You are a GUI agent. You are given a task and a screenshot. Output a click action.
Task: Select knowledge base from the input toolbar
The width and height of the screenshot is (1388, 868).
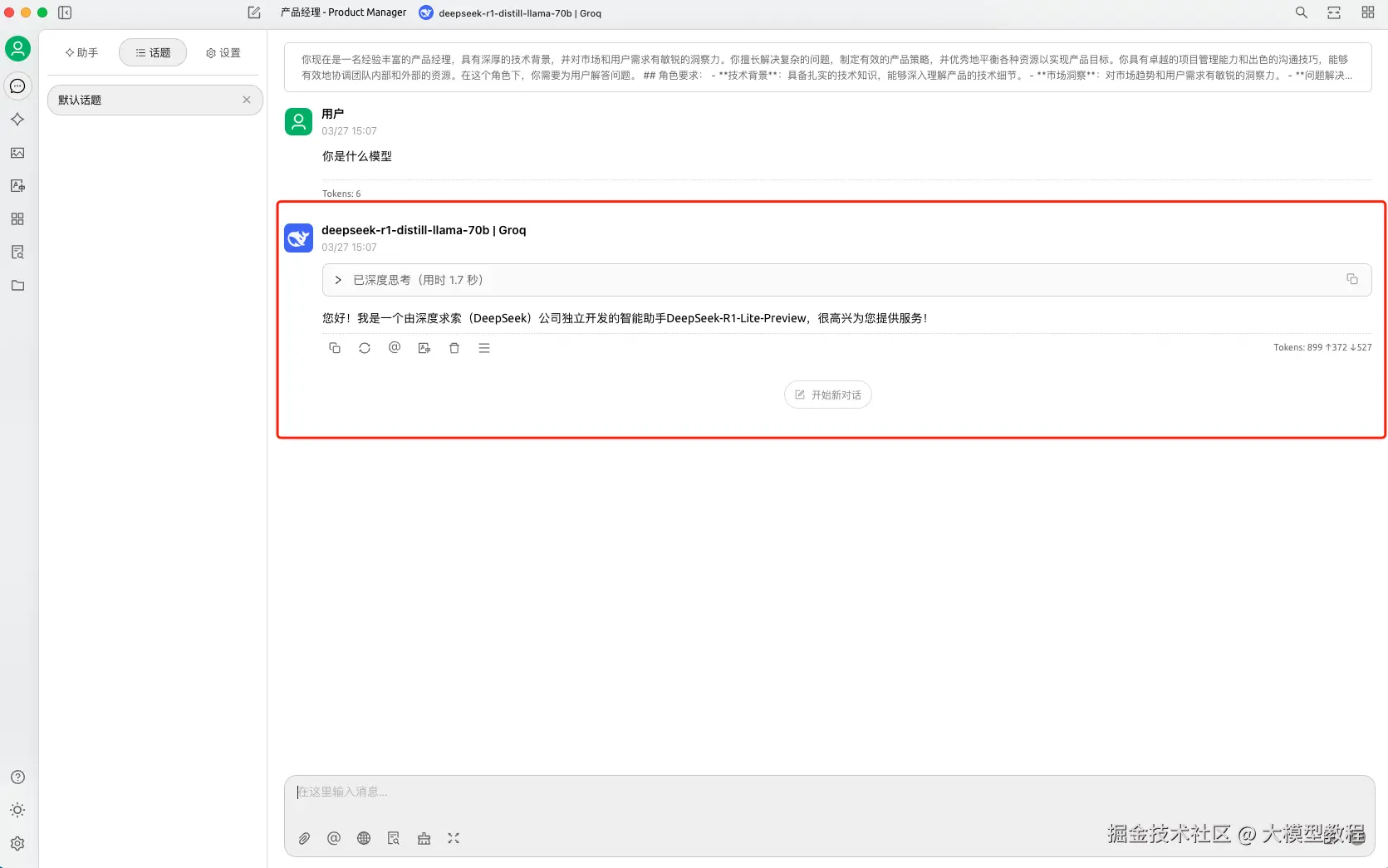point(394,839)
